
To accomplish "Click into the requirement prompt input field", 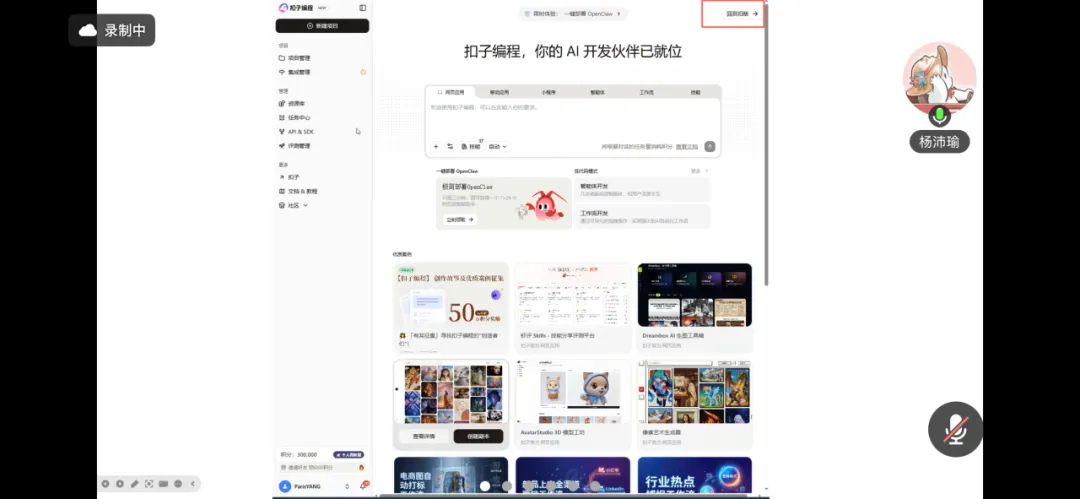I will pos(573,117).
